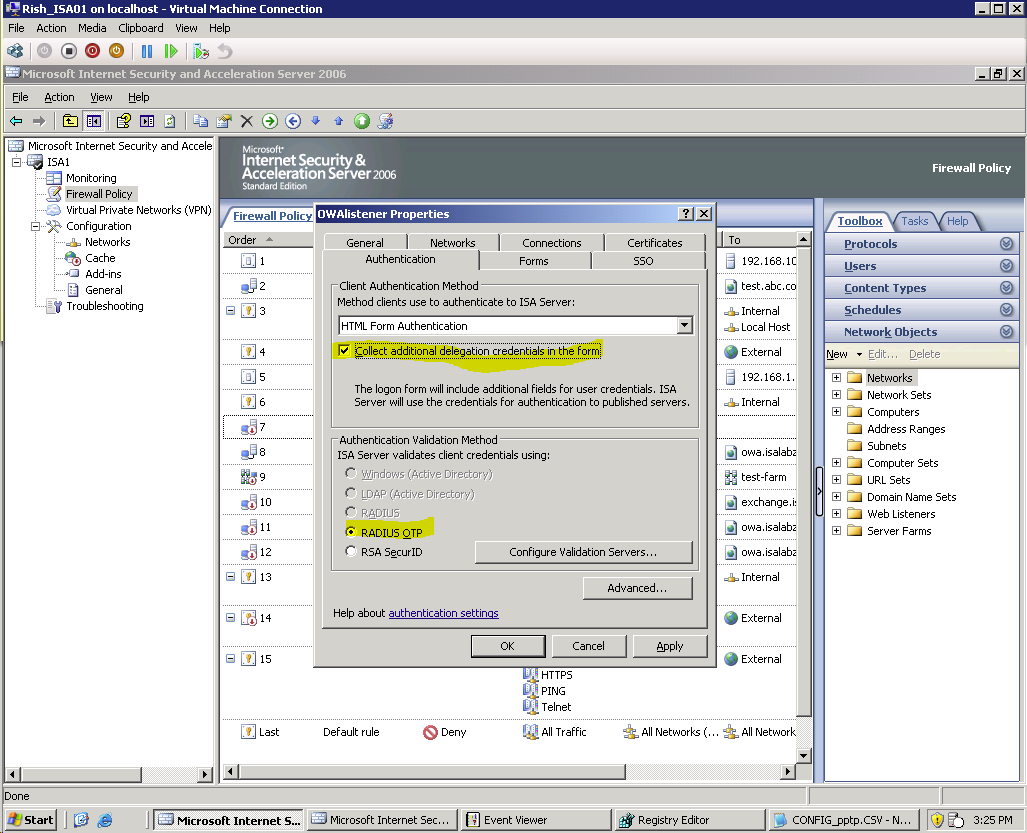Open the authentication settings help link
The image size is (1027, 833).
pyautogui.click(x=443, y=613)
